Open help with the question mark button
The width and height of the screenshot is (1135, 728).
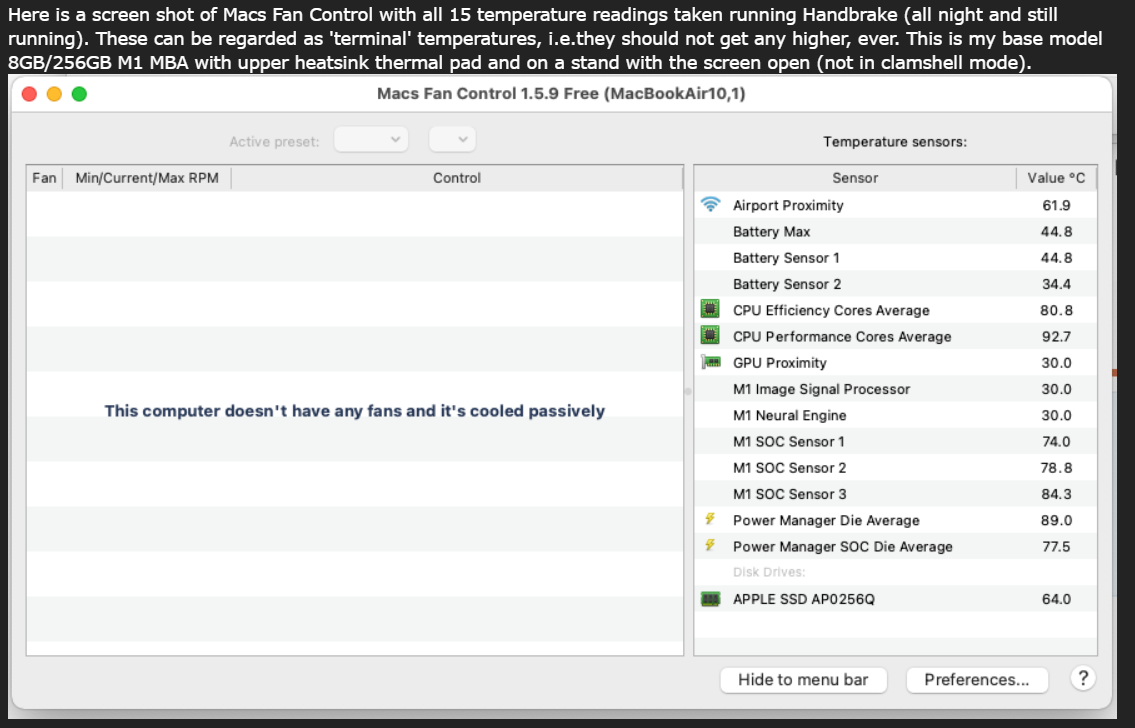1082,679
